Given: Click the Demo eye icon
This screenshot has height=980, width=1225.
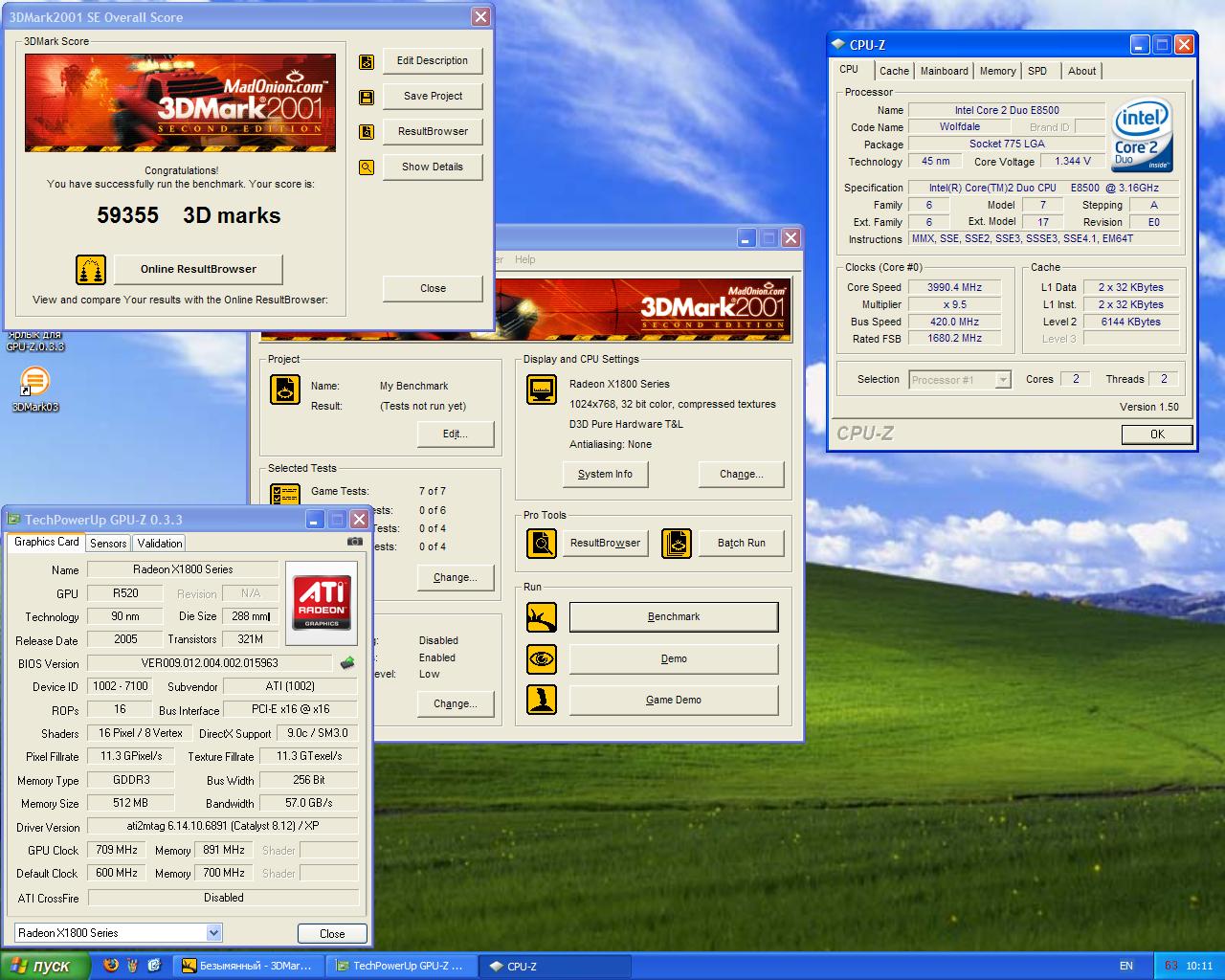Looking at the screenshot, I should [x=542, y=658].
